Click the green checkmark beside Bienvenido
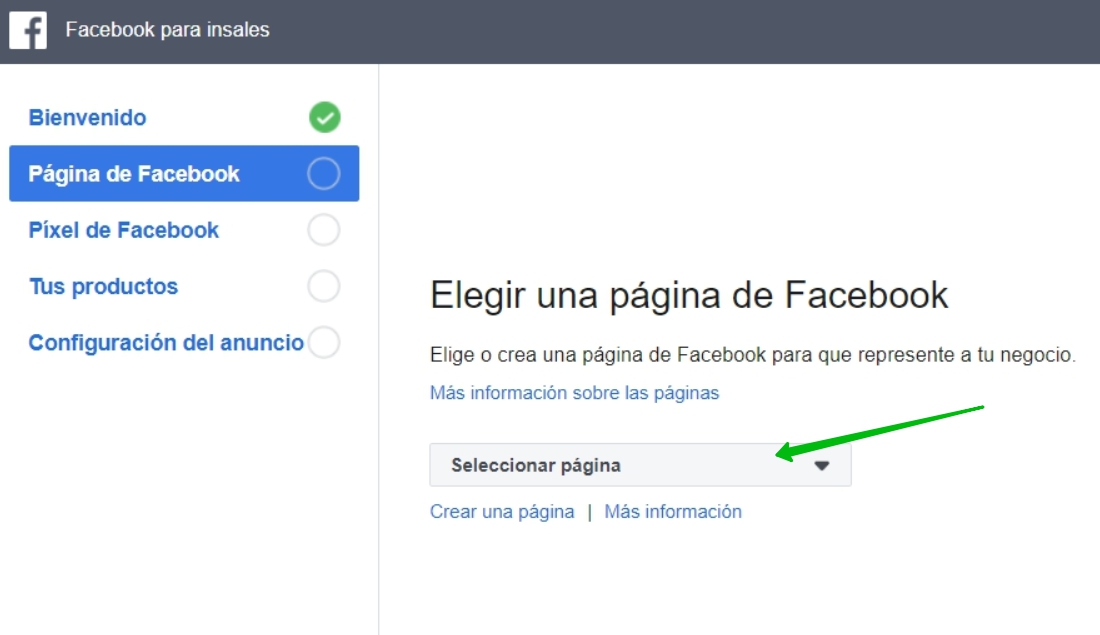1100x635 pixels. tap(324, 118)
